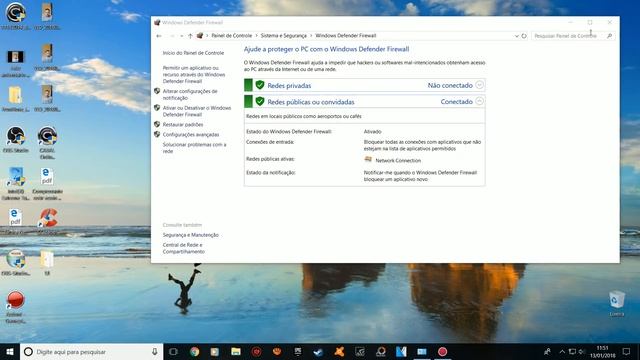Open Central de Rede e Compartilhamento link

click(184, 248)
